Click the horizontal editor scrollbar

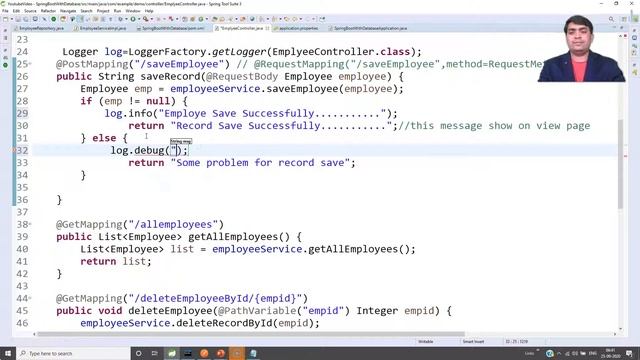(x=251, y=334)
